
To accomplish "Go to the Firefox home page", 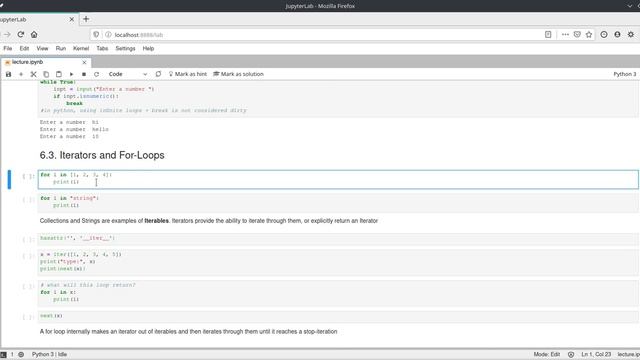I will (x=34, y=35).
